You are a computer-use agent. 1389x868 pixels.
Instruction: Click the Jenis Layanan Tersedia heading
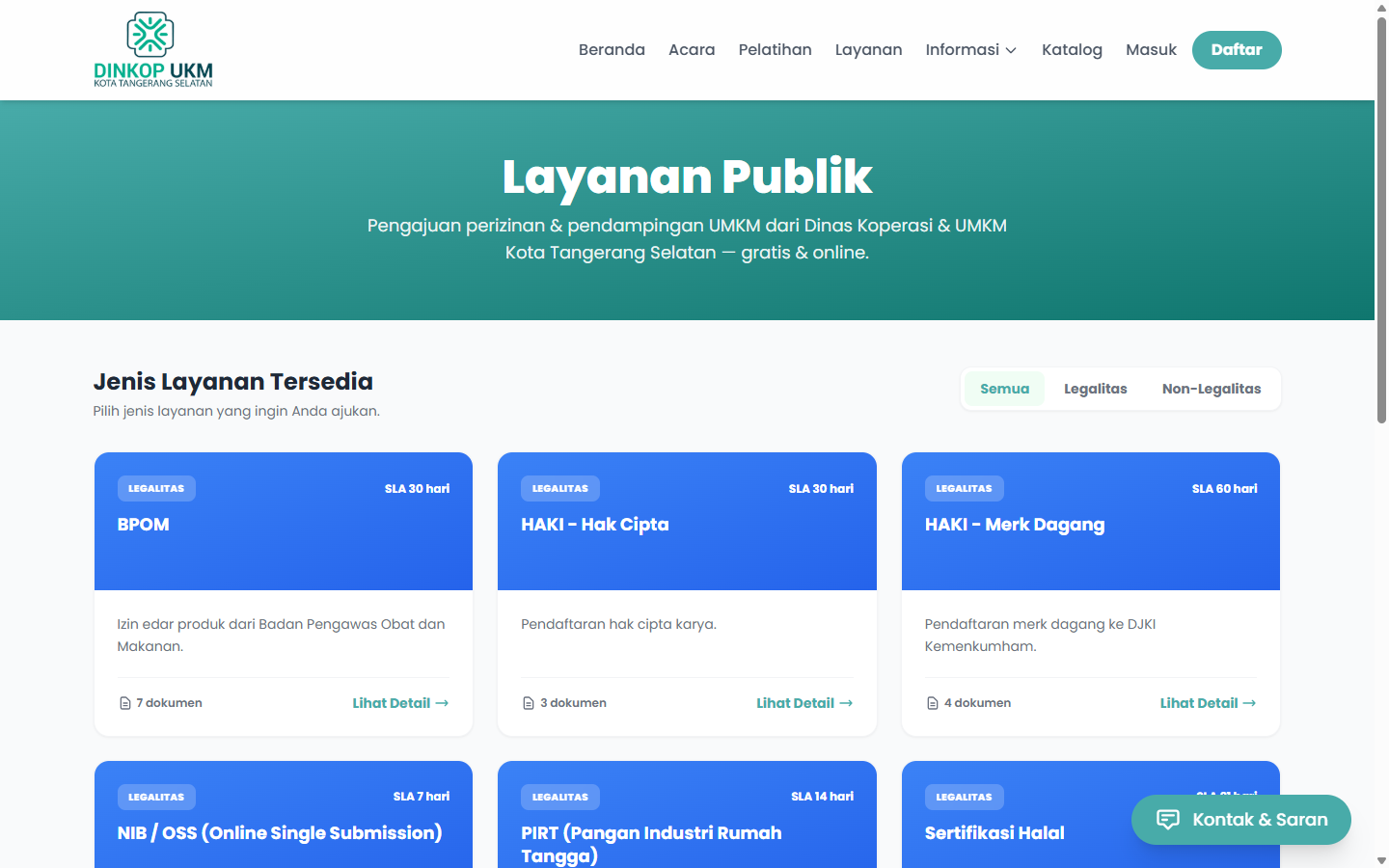pos(233,382)
